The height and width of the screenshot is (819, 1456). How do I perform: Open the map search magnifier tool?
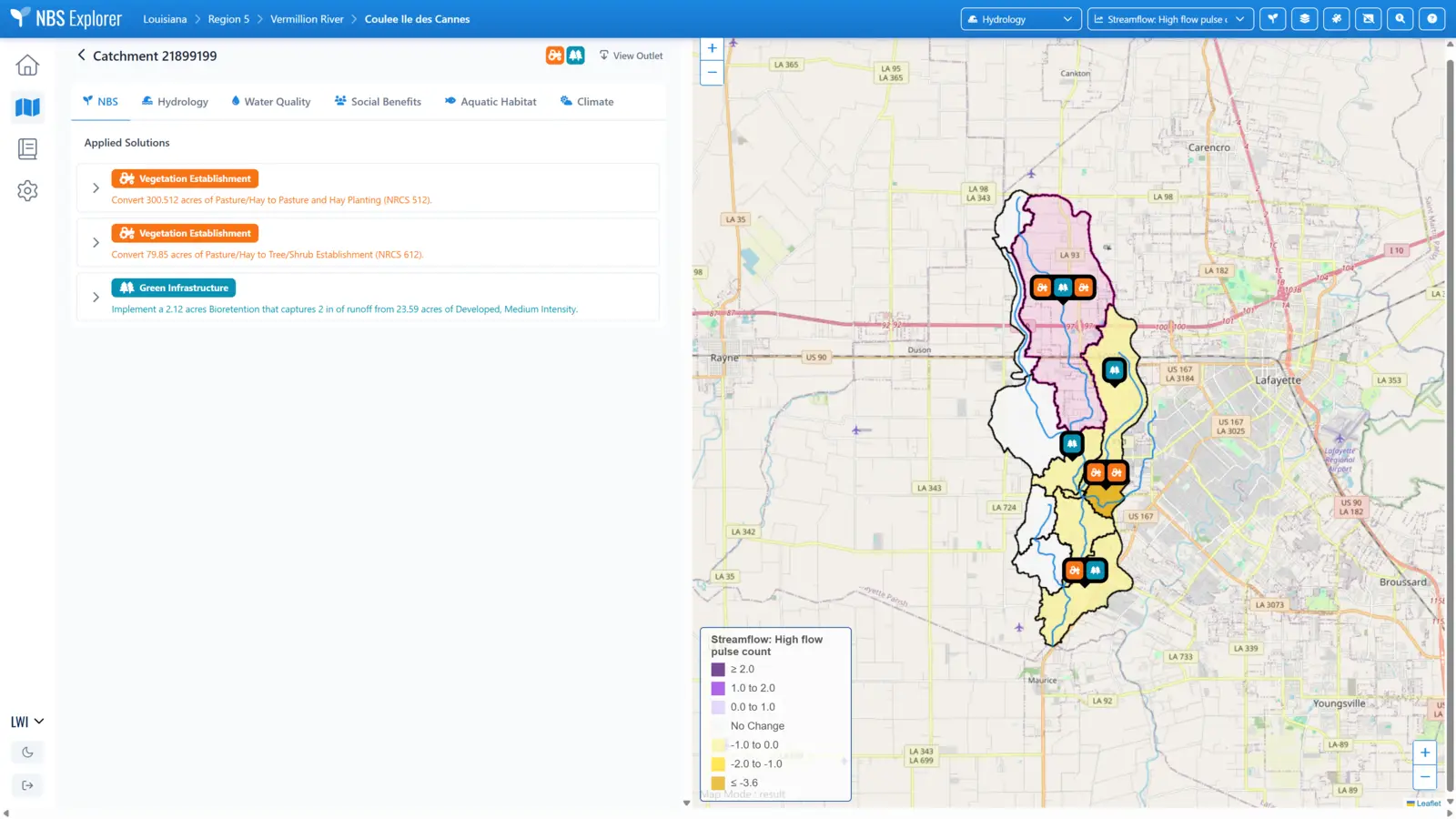click(x=1400, y=19)
